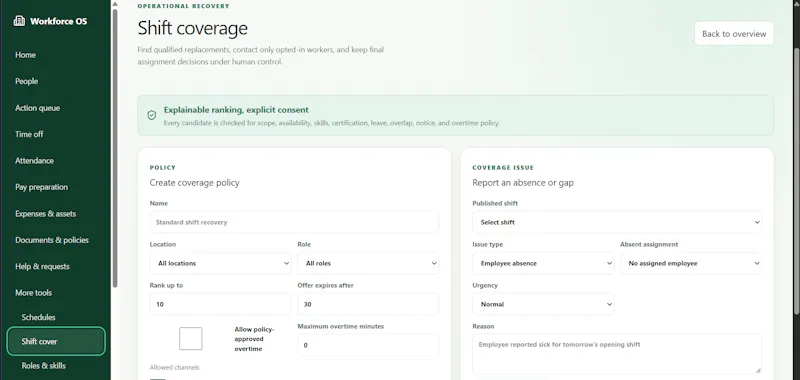Viewport: 800px width, 380px height.
Task: Toggle Allow policy-approved overtime checkbox
Action: 190,339
